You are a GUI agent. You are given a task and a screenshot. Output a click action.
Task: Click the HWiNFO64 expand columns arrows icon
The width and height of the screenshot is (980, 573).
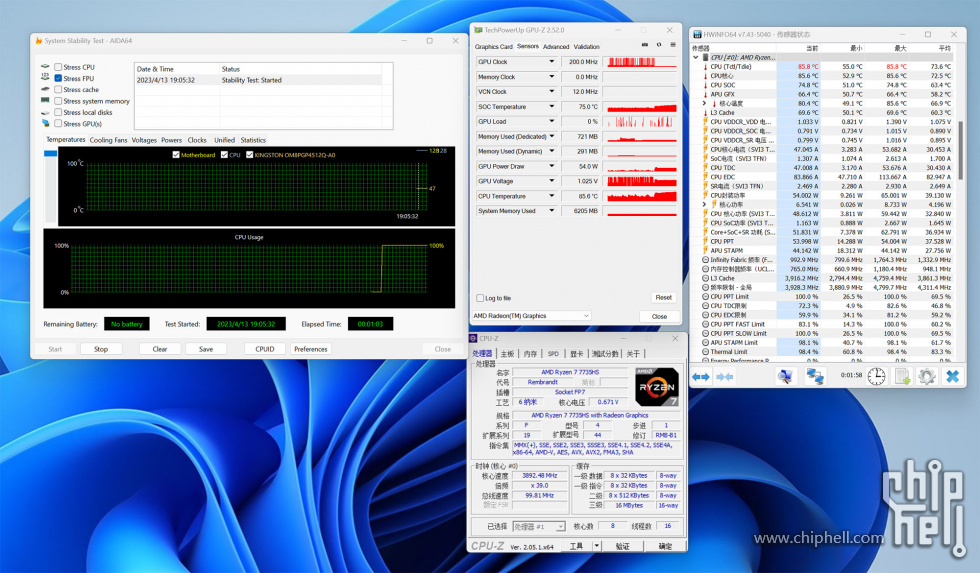point(701,377)
